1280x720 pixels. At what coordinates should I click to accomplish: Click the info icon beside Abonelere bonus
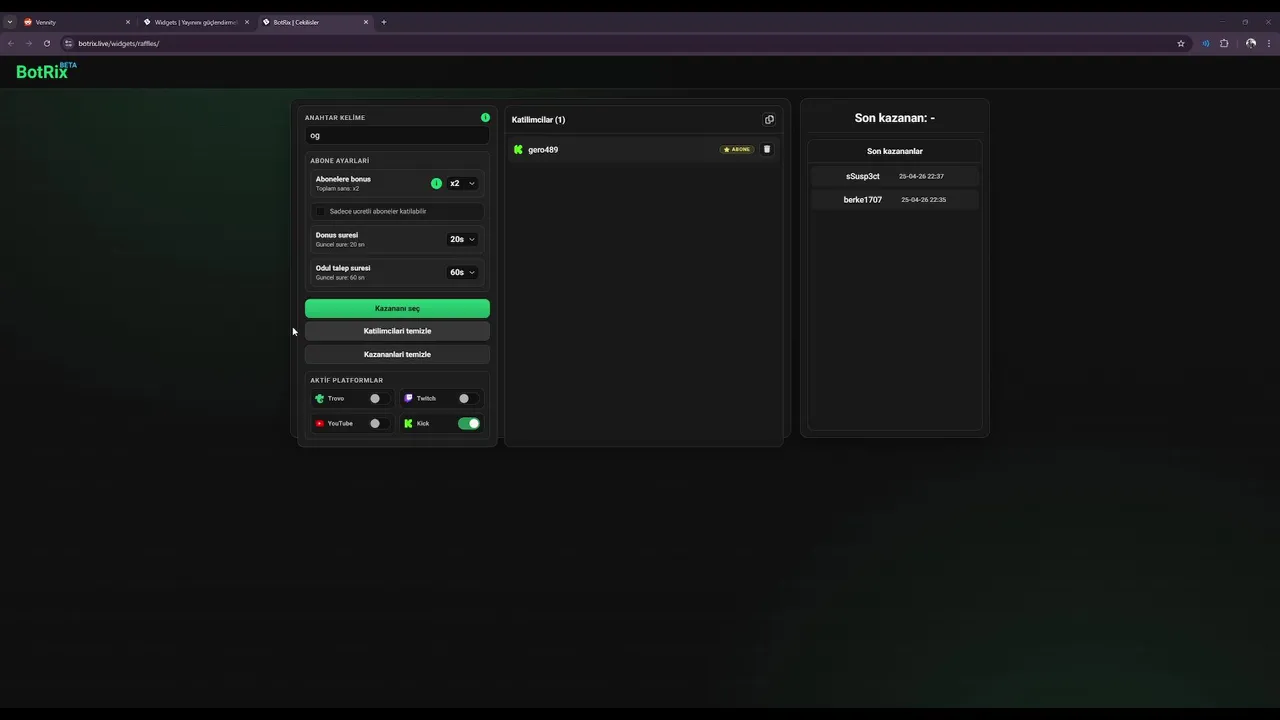click(436, 184)
